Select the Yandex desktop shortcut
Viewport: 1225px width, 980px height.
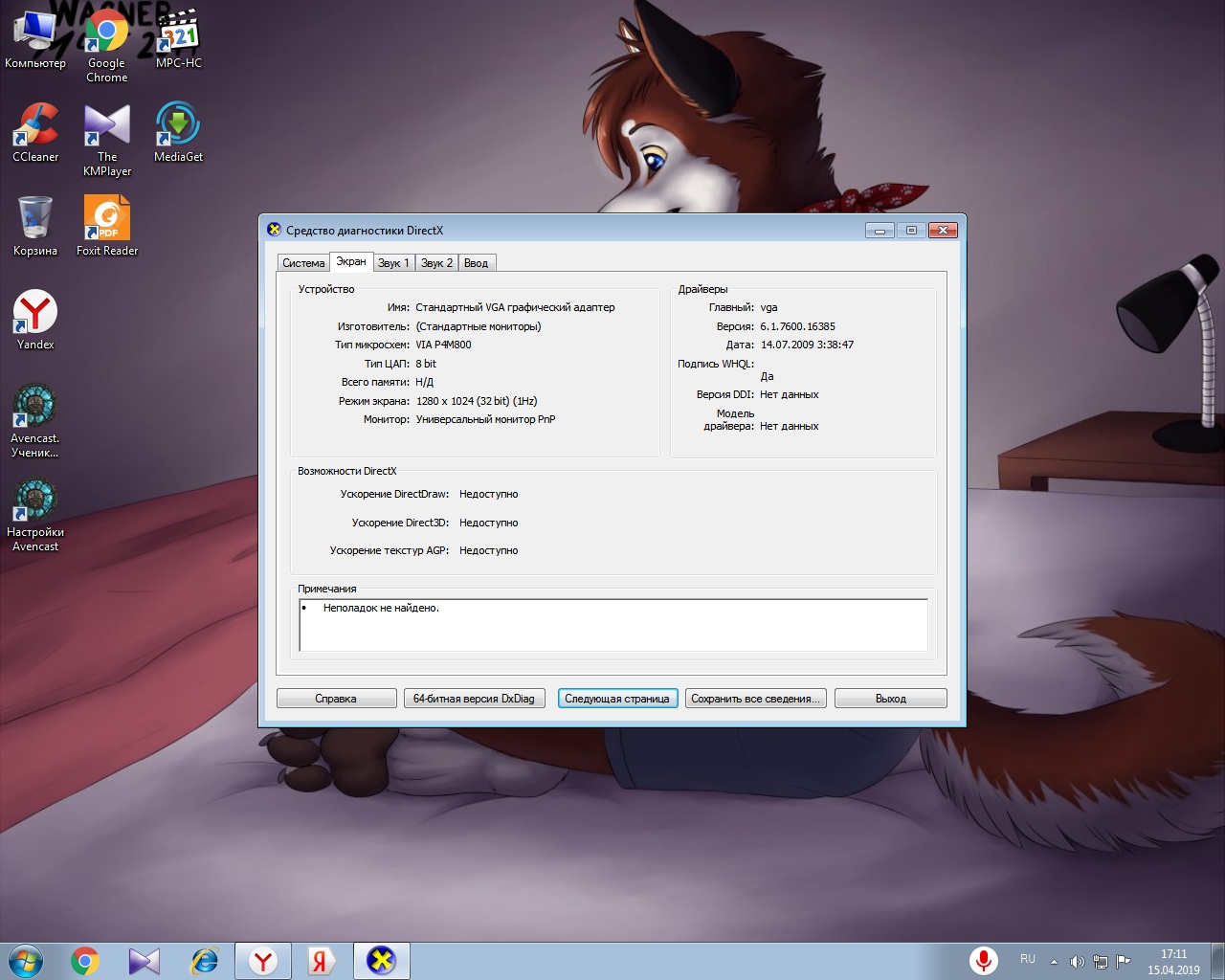point(35,321)
